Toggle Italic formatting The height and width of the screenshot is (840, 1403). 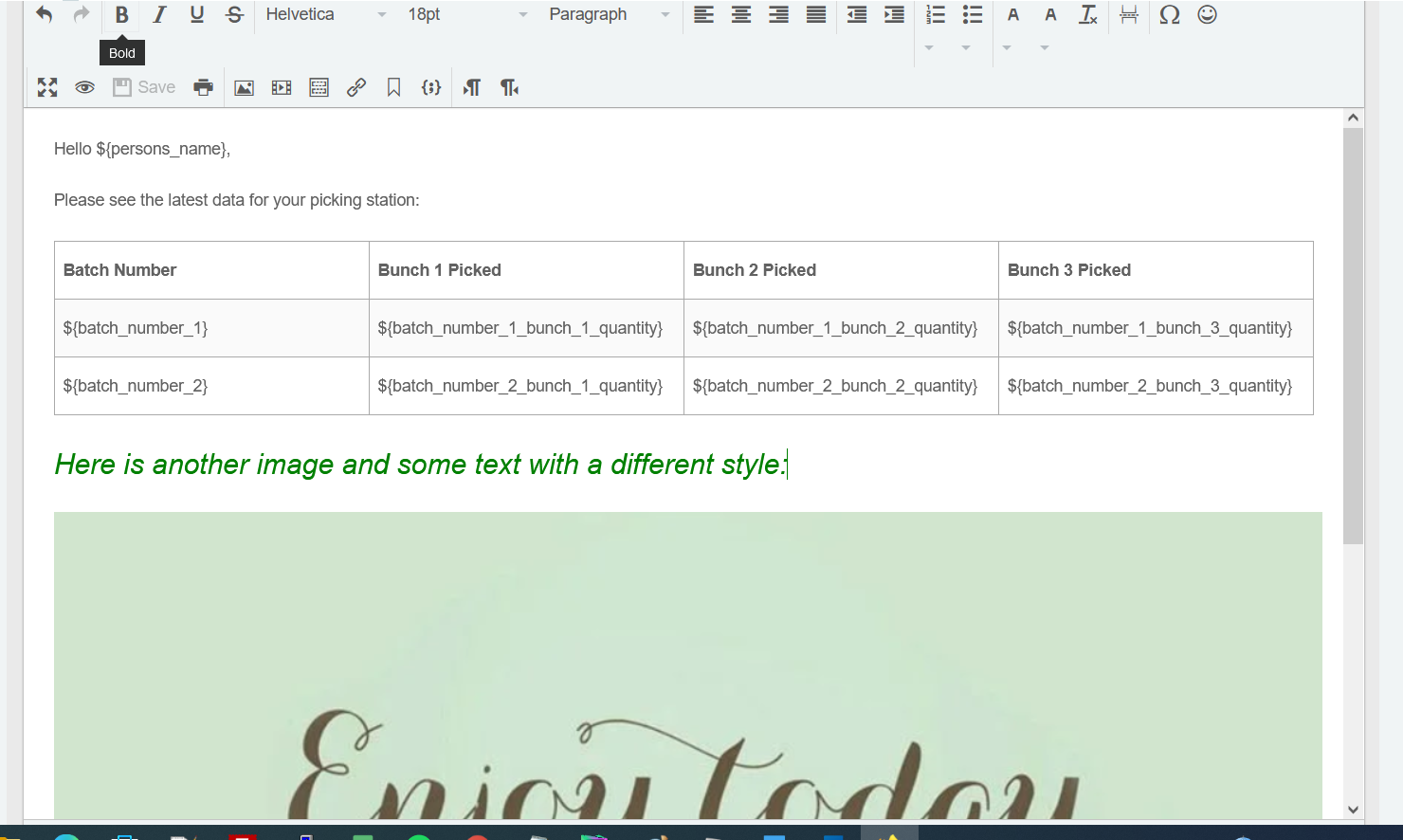tap(159, 14)
